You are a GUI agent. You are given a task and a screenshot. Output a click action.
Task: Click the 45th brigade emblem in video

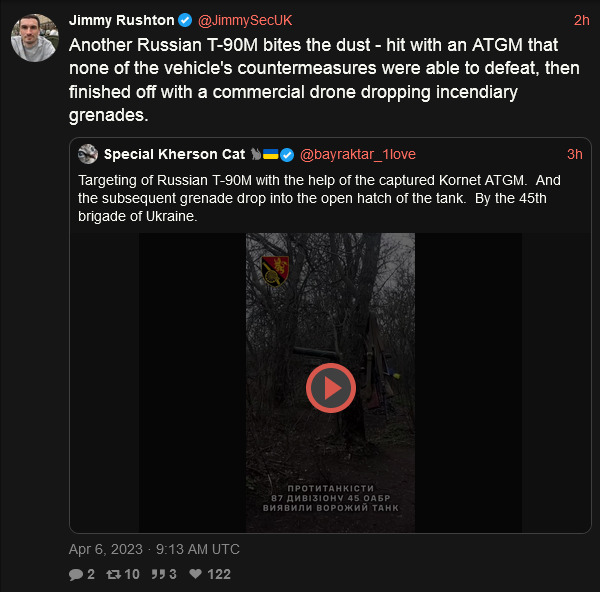275,269
